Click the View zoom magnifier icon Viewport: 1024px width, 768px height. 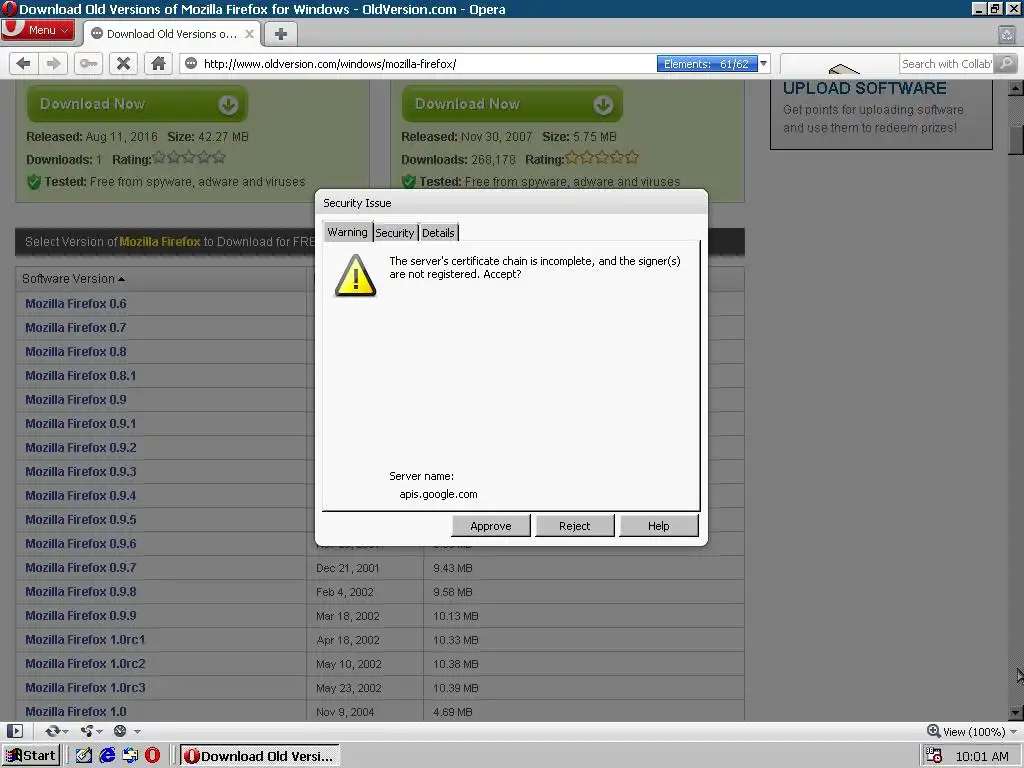coord(933,731)
